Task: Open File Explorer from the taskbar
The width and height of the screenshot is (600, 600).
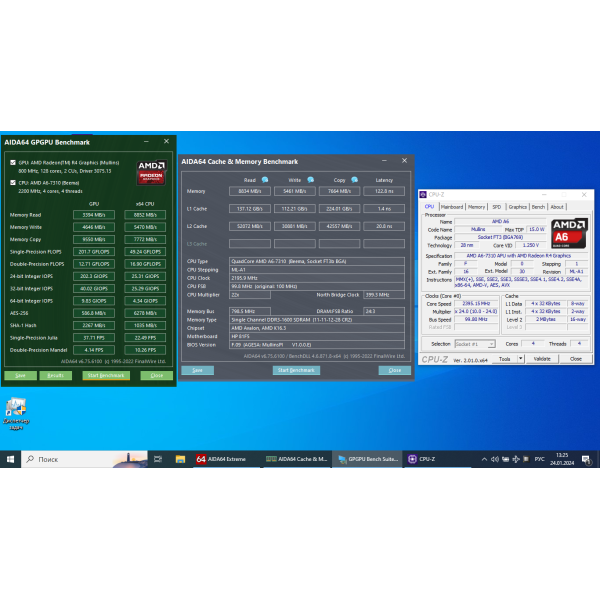Action: [180, 459]
